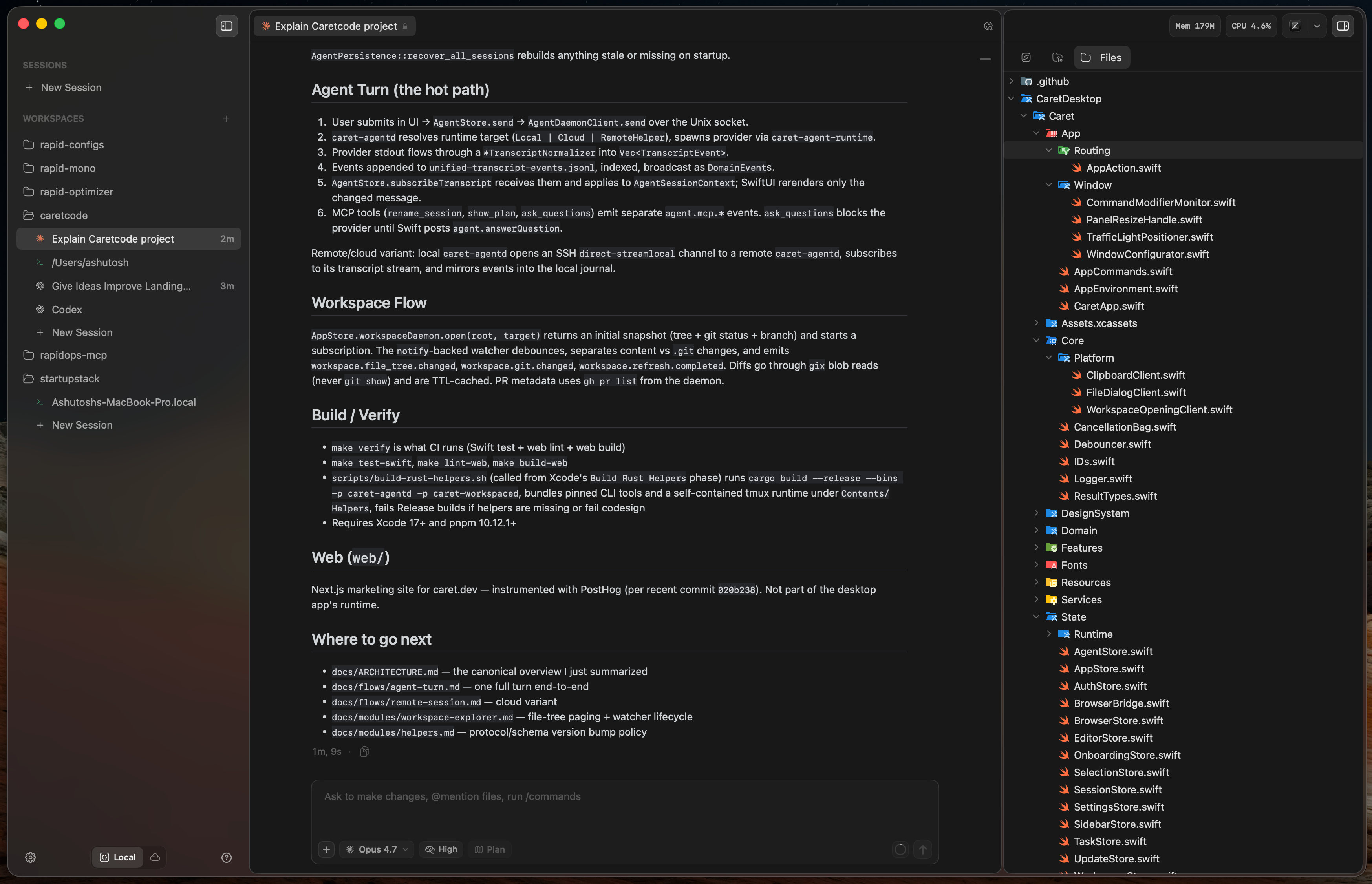Toggle the right inspector panel icon

click(1343, 26)
